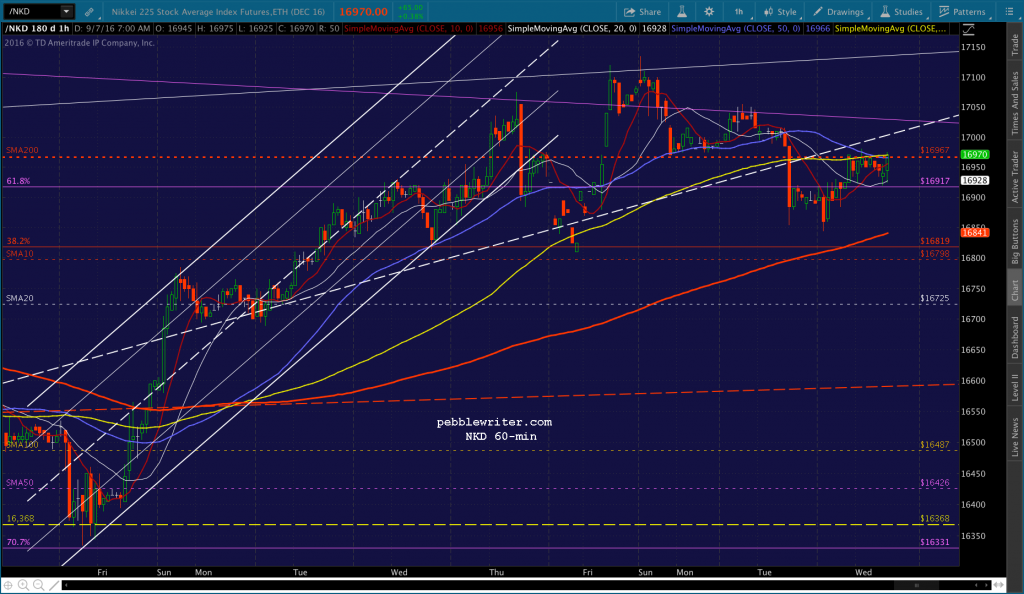Open the Style menu

click(780, 12)
